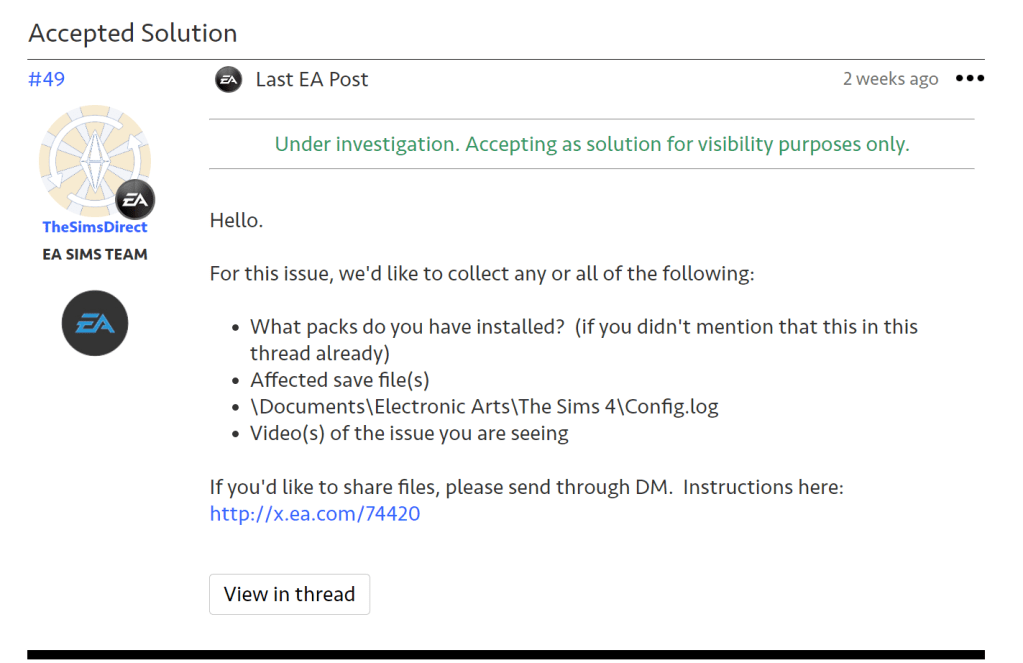Click the EA SIMS TEAM rank label
Image resolution: width=1023 pixels, height=663 pixels.
(x=95, y=254)
